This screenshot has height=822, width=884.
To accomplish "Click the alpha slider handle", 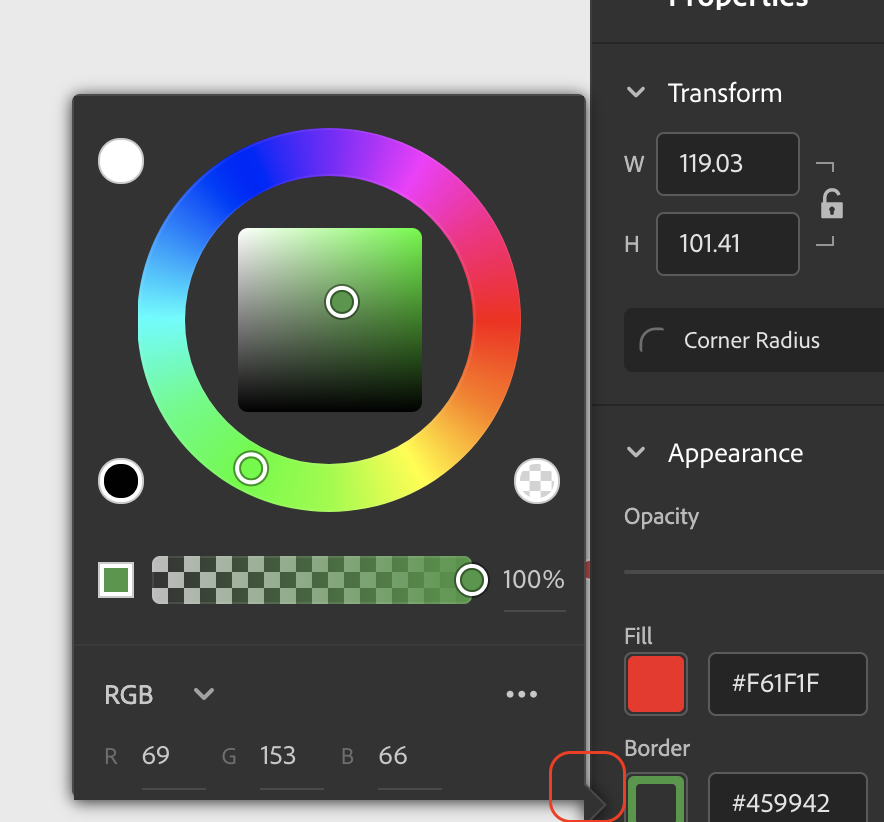I will point(471,580).
